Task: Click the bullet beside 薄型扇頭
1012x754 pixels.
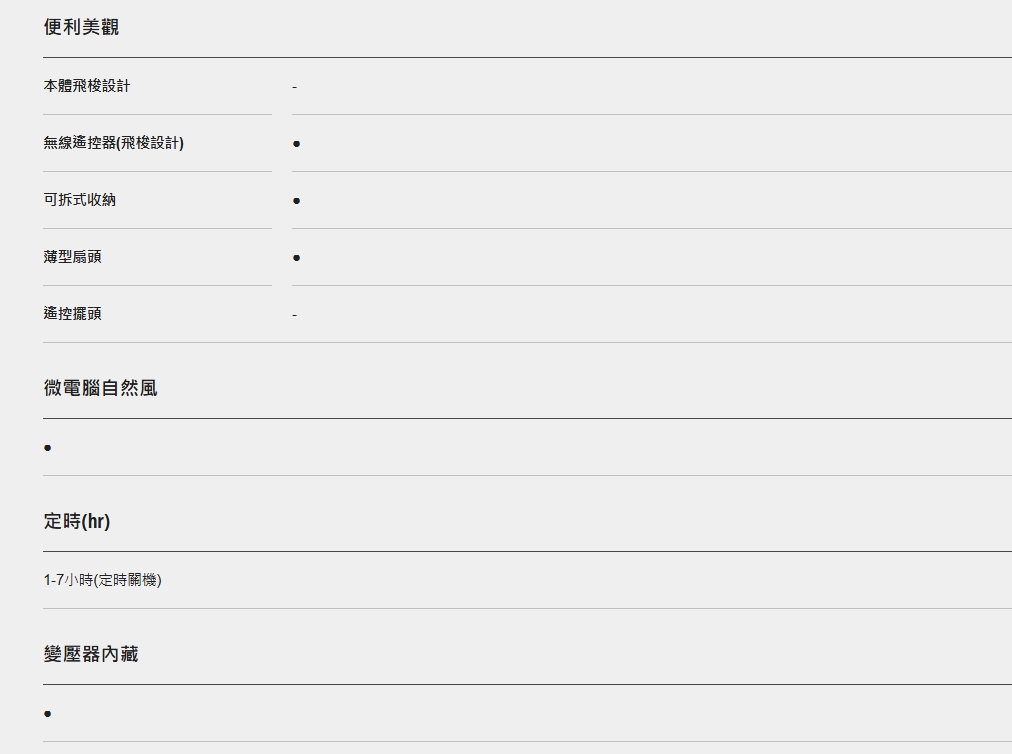Action: click(296, 258)
